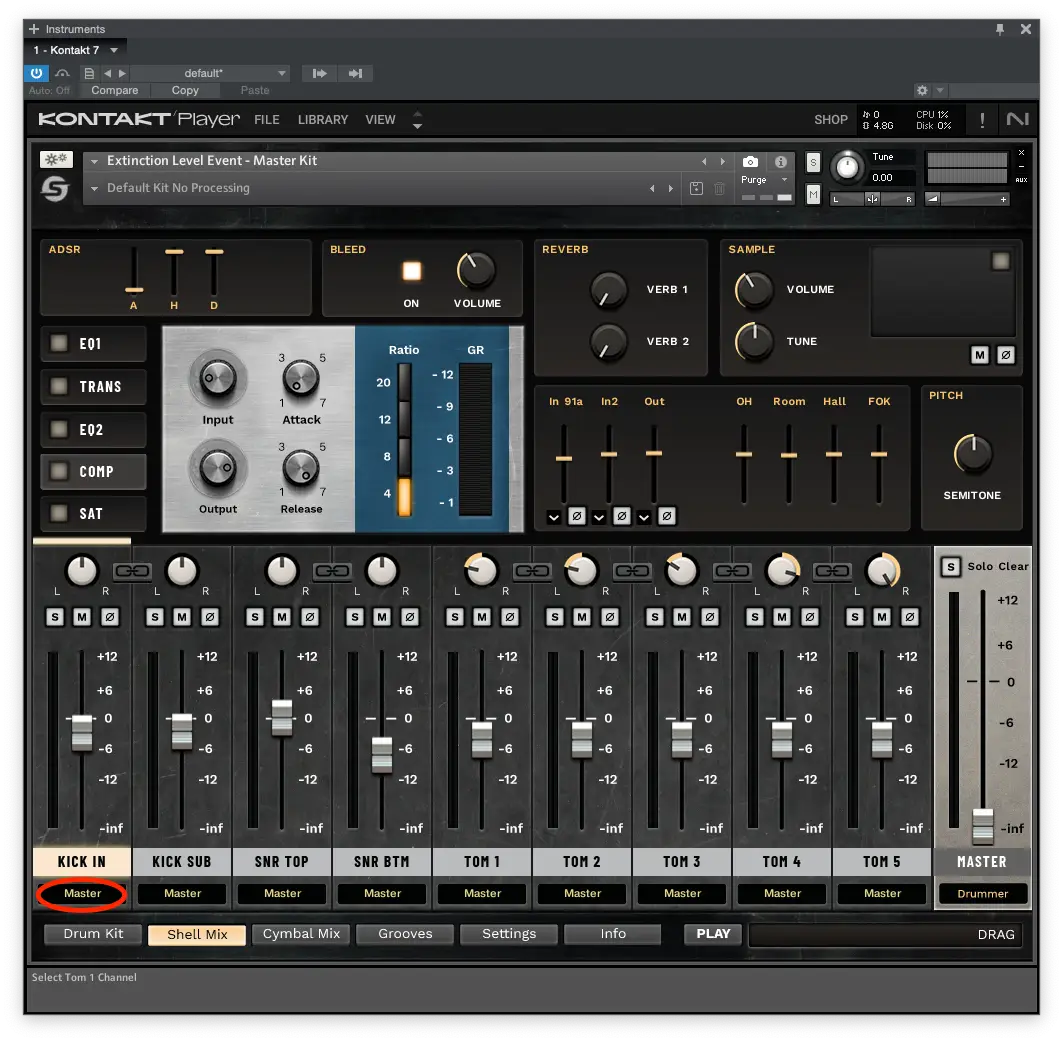Open the VIEW menu
1063x1042 pixels.
tap(380, 119)
